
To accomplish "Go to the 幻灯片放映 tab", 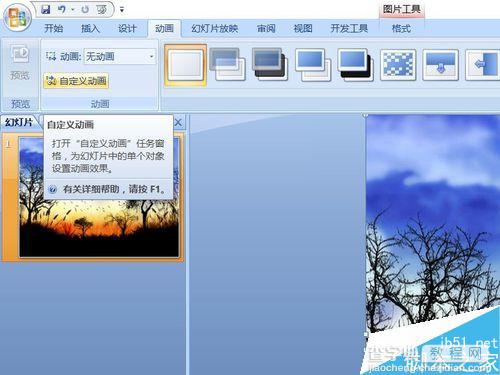I will pyautogui.click(x=215, y=28).
